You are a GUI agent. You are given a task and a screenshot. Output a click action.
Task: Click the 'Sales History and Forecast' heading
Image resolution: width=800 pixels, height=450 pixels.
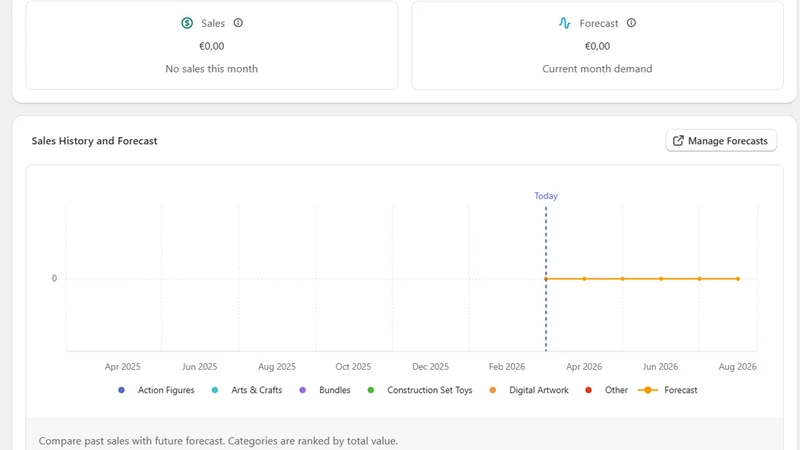(x=94, y=141)
